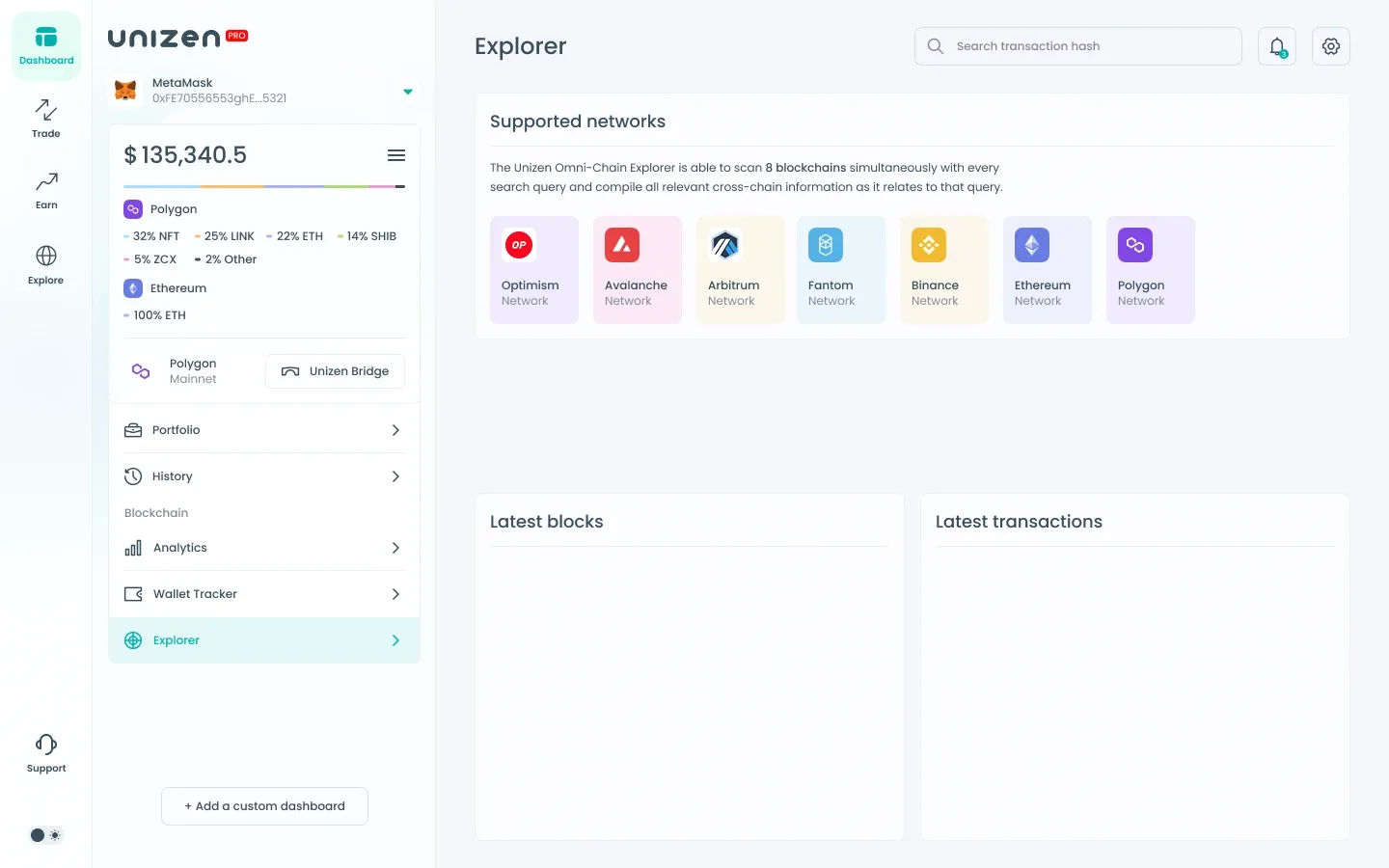This screenshot has height=868, width=1389.
Task: Add a custom dashboard
Action: [x=264, y=806]
